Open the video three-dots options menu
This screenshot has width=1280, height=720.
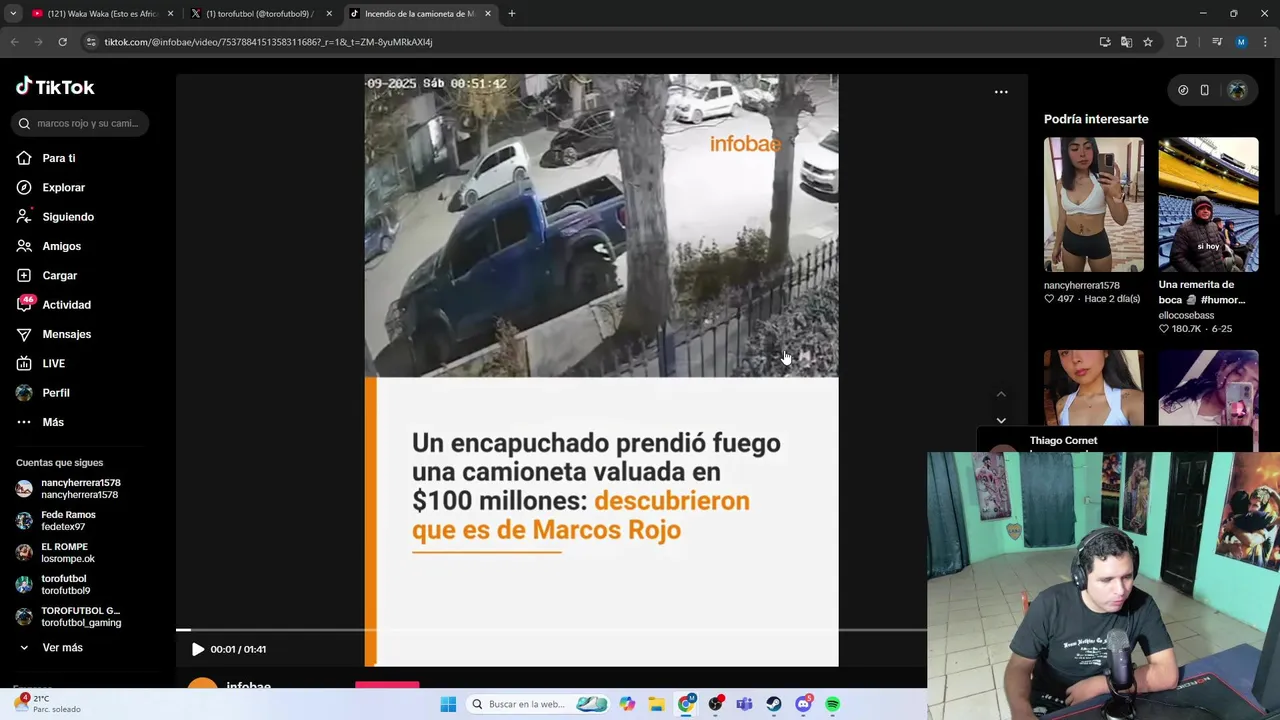[1001, 92]
